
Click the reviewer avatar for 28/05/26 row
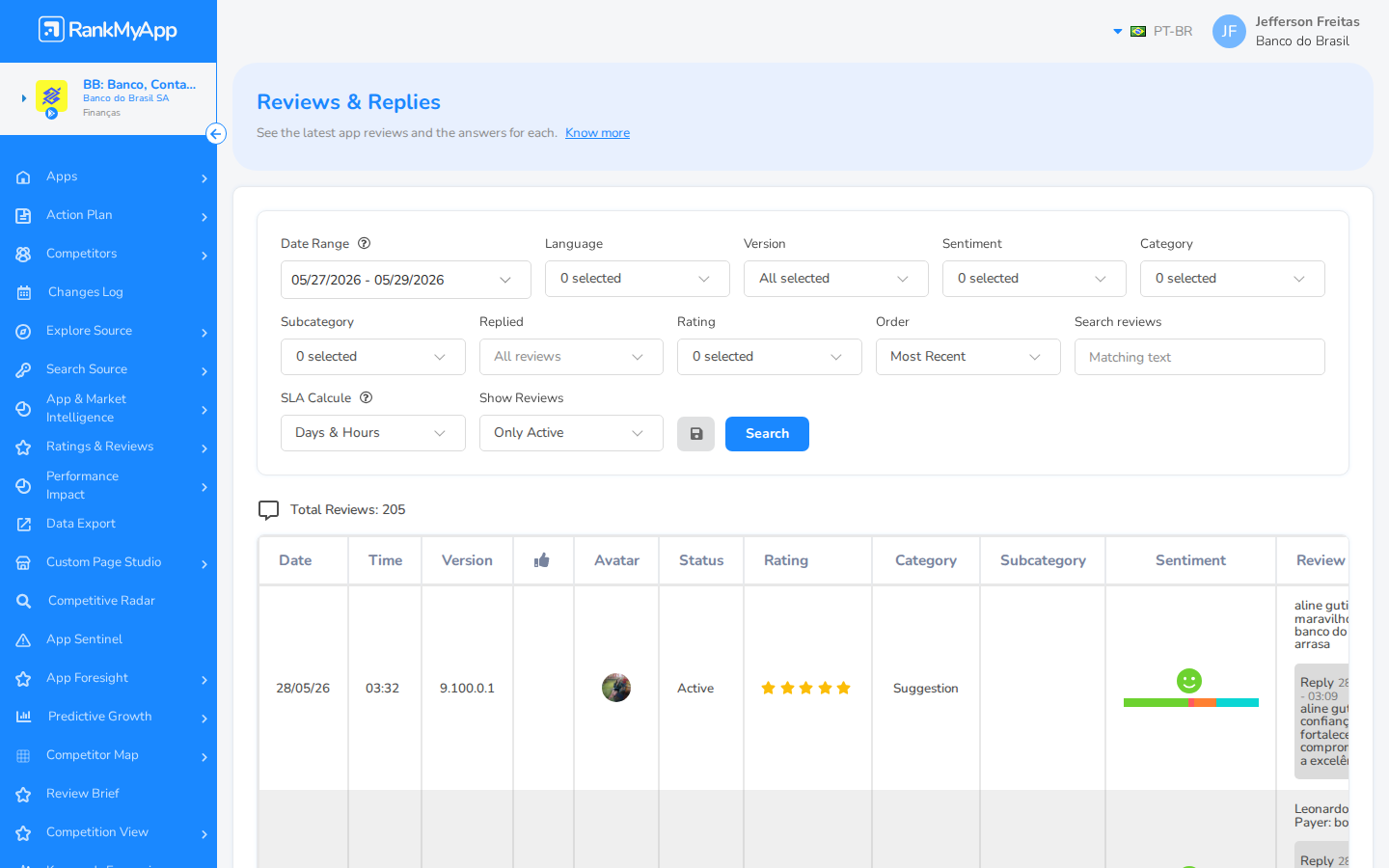(x=616, y=688)
